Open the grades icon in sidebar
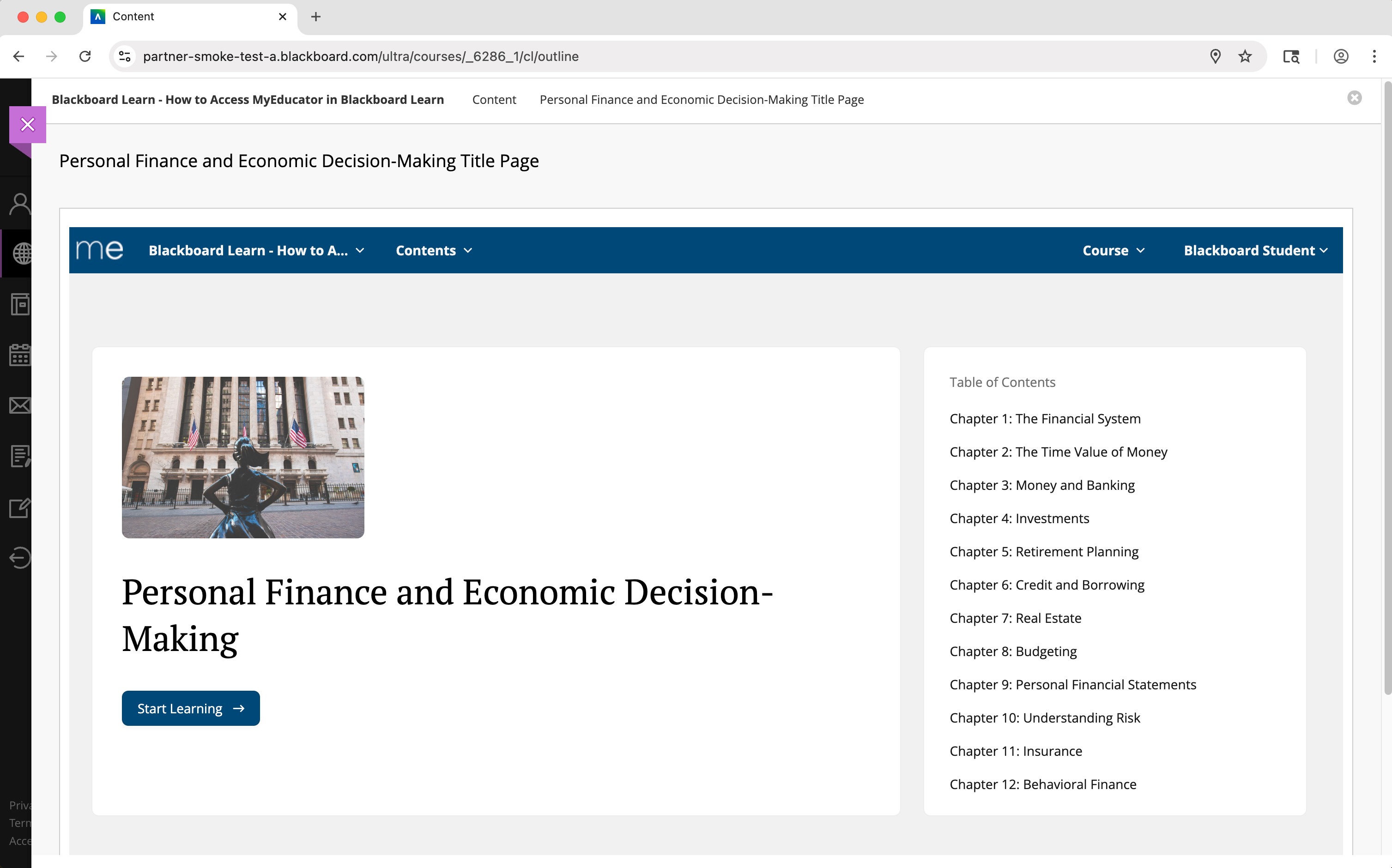Screen dimensions: 1392x868 point(20,456)
